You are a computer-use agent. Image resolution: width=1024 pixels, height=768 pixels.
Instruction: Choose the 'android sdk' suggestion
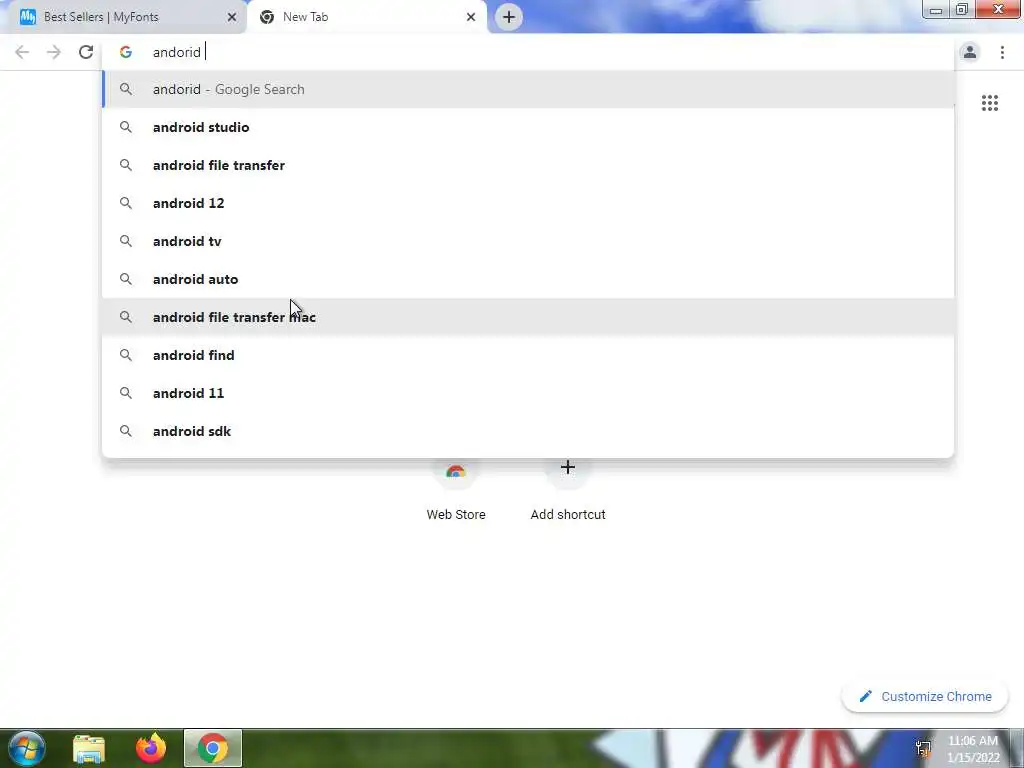[x=528, y=431]
